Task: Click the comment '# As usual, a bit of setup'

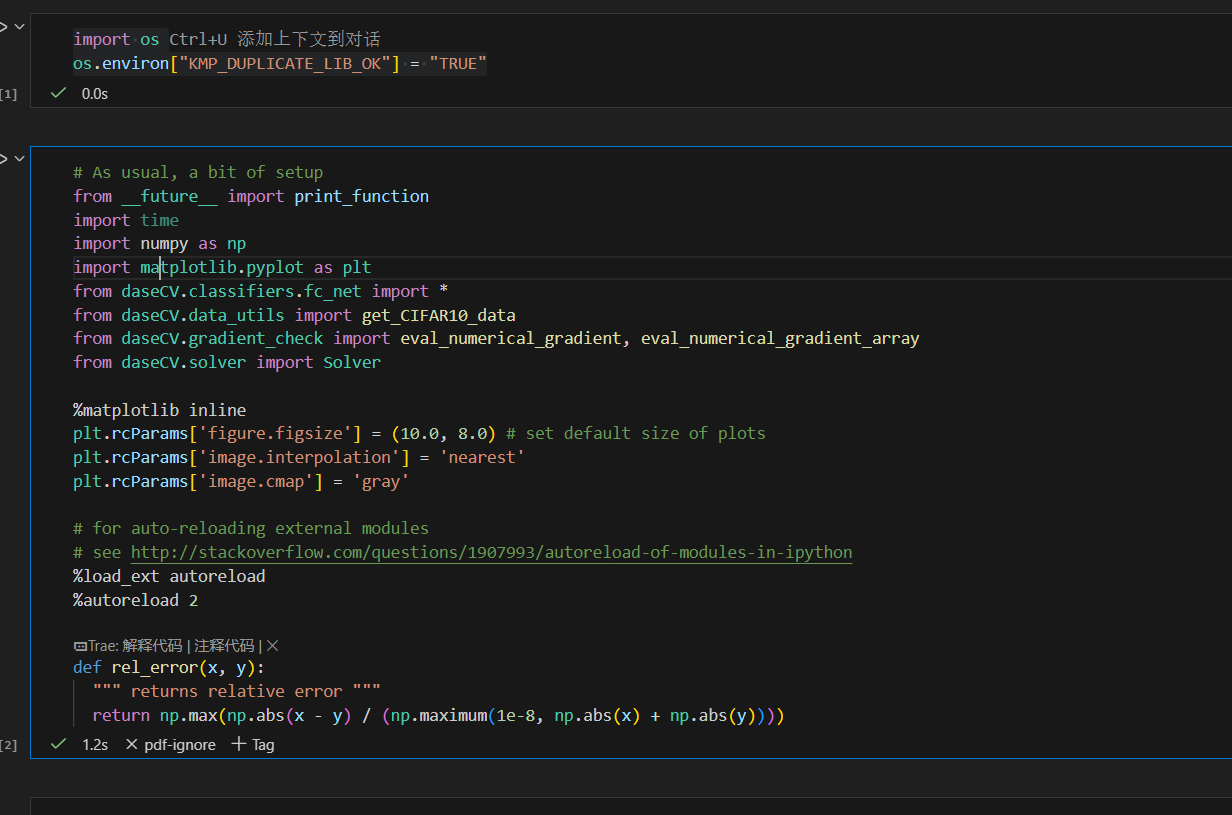Action: (x=198, y=172)
